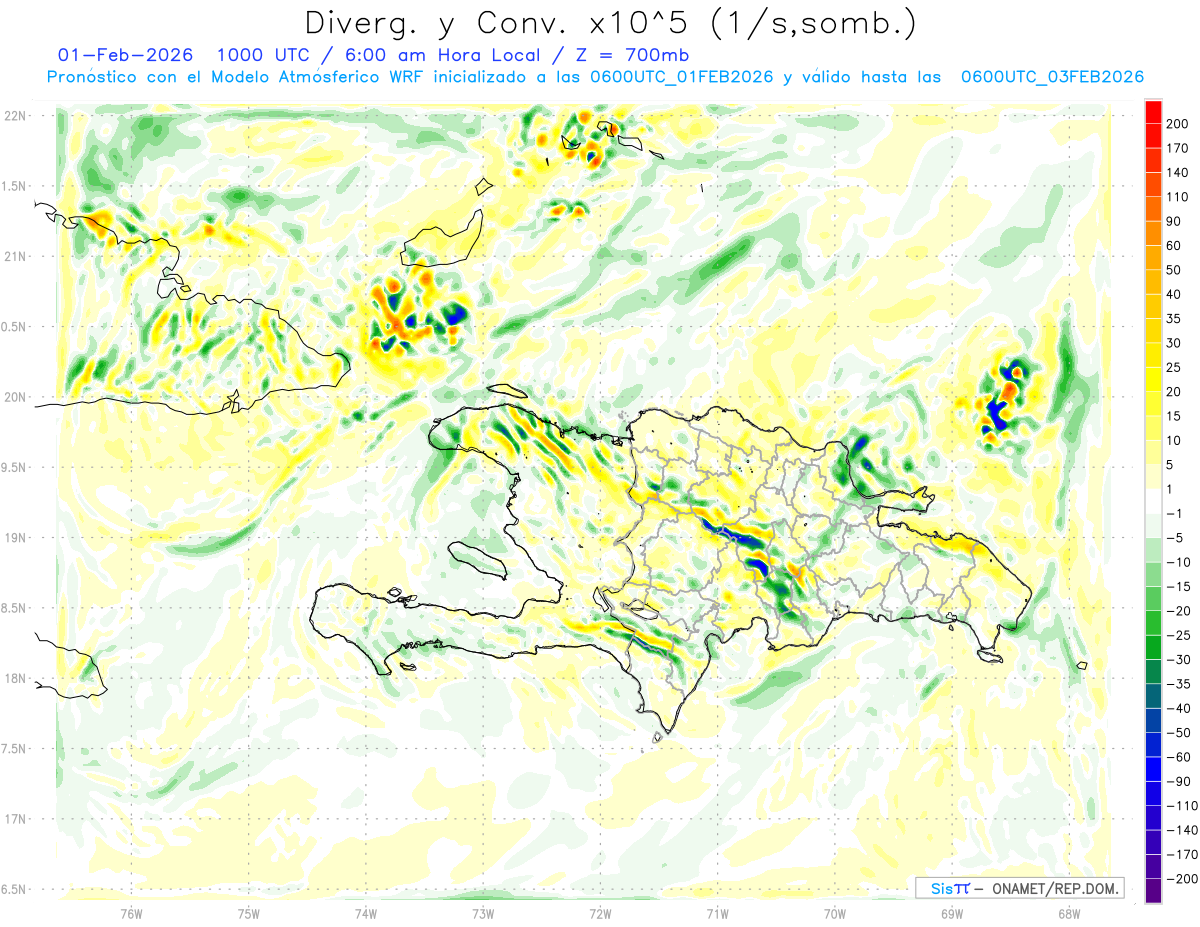Click the '8.5N' latitude label
The width and height of the screenshot is (1200, 927).
[x=13, y=608]
